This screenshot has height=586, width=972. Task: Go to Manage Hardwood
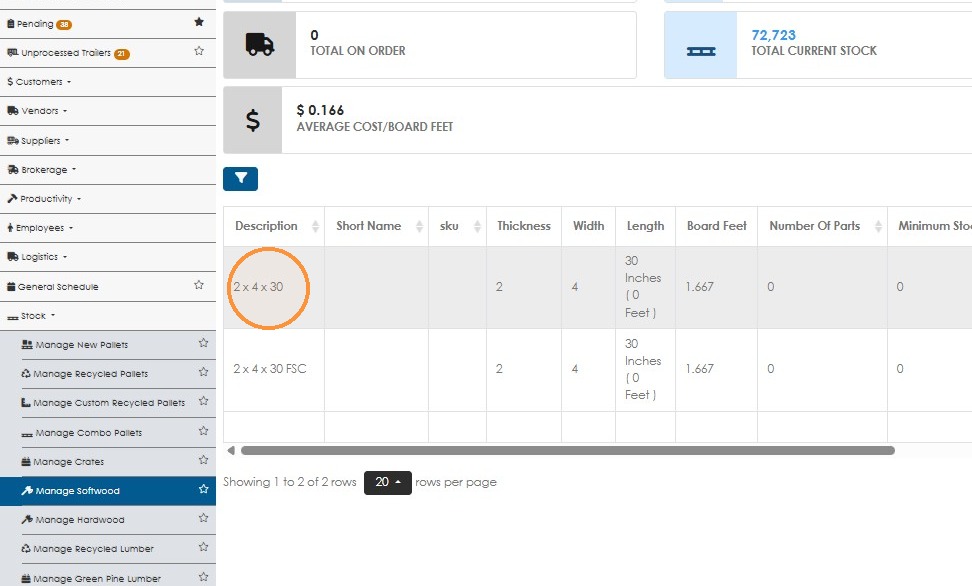(x=73, y=520)
